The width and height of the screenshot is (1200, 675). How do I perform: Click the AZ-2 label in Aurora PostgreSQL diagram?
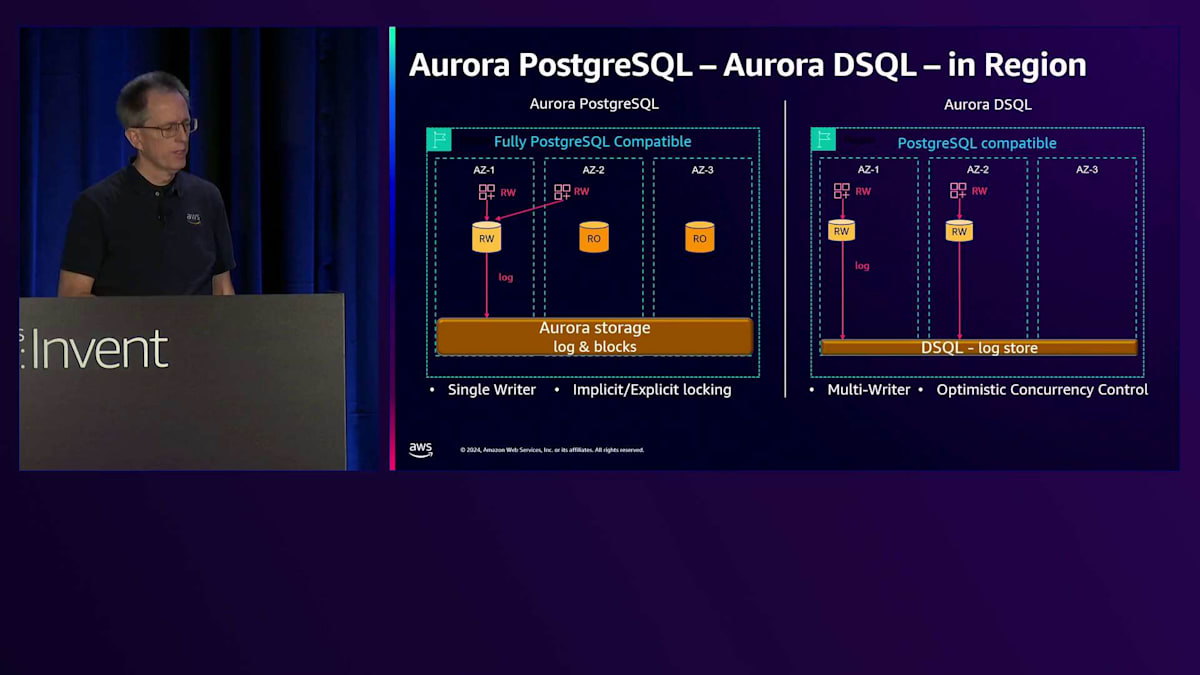[594, 170]
